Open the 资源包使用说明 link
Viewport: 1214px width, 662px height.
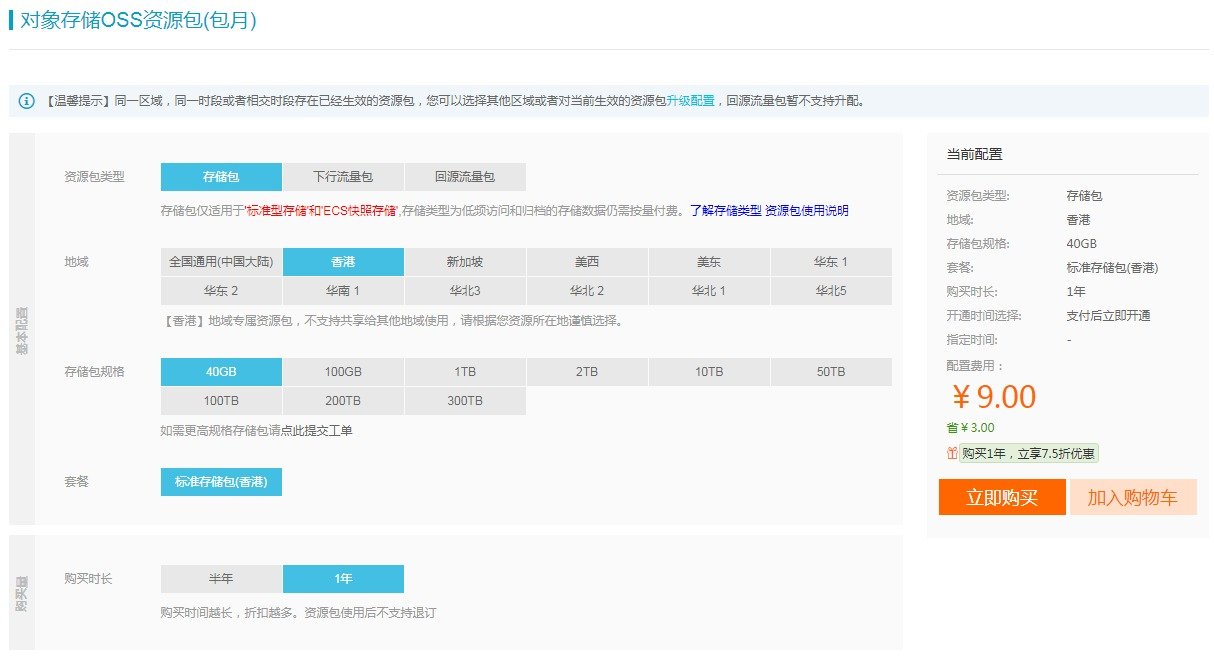tap(807, 211)
